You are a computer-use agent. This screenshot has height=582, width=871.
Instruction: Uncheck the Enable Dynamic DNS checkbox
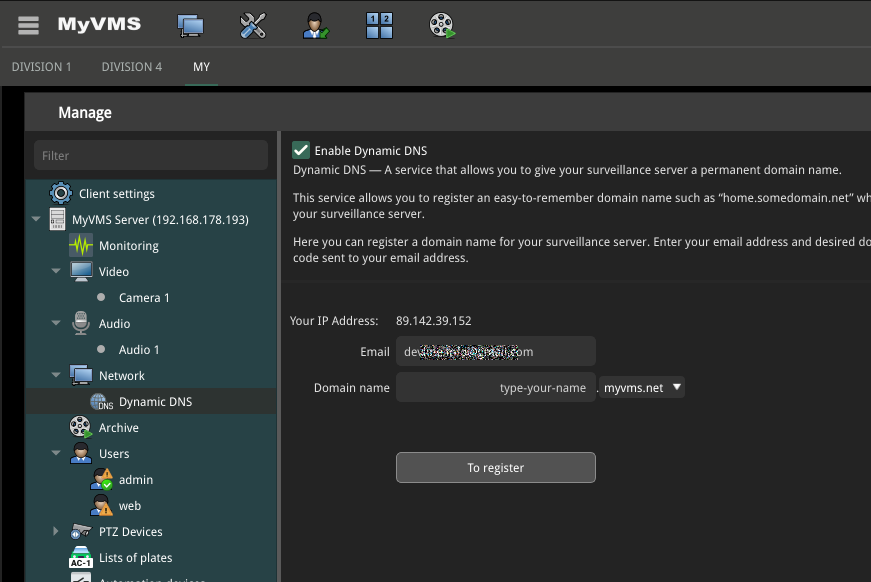pyautogui.click(x=301, y=150)
